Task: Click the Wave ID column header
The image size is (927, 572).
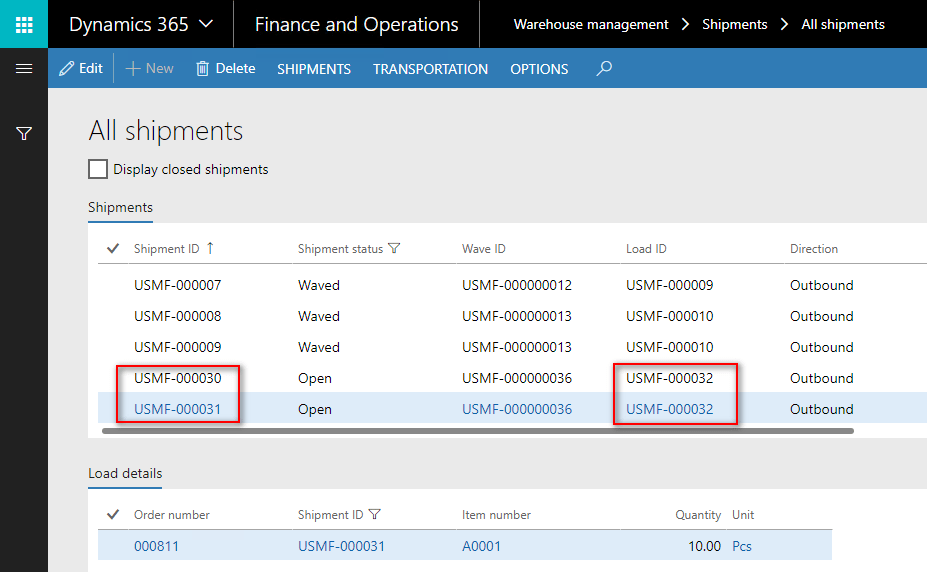Action: pyautogui.click(x=484, y=249)
